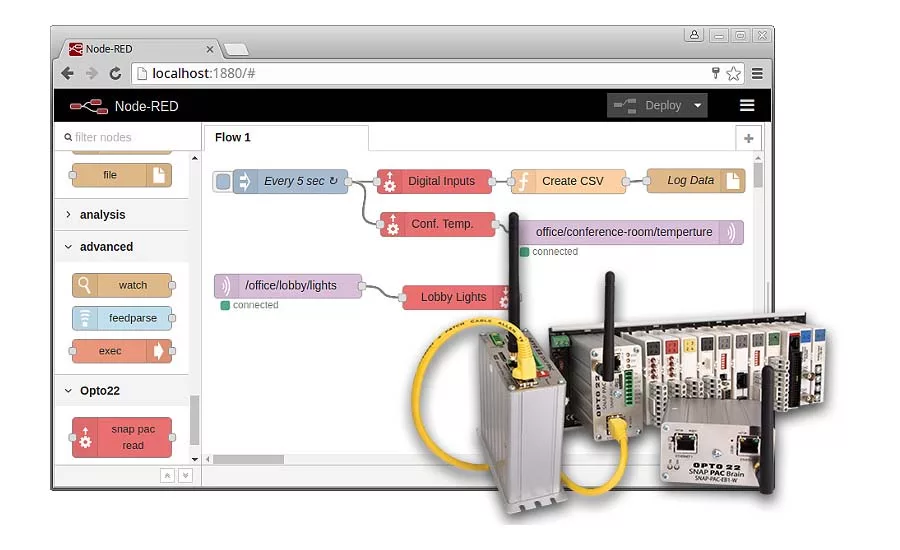Go back with the browser back arrow
The image size is (900, 550).
coord(68,73)
